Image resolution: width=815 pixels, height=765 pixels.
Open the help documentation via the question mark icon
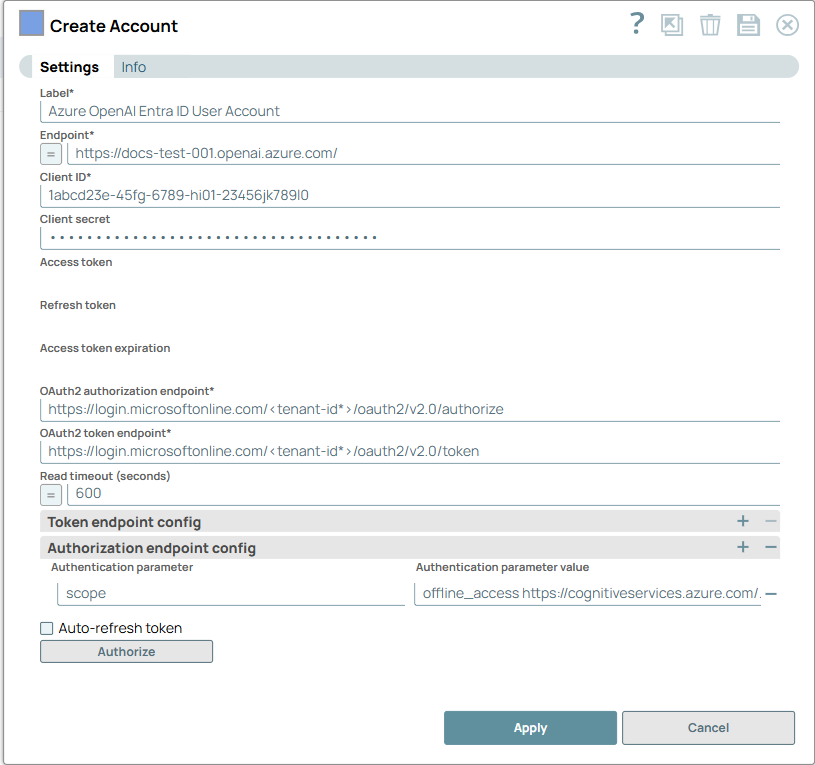tap(636, 23)
